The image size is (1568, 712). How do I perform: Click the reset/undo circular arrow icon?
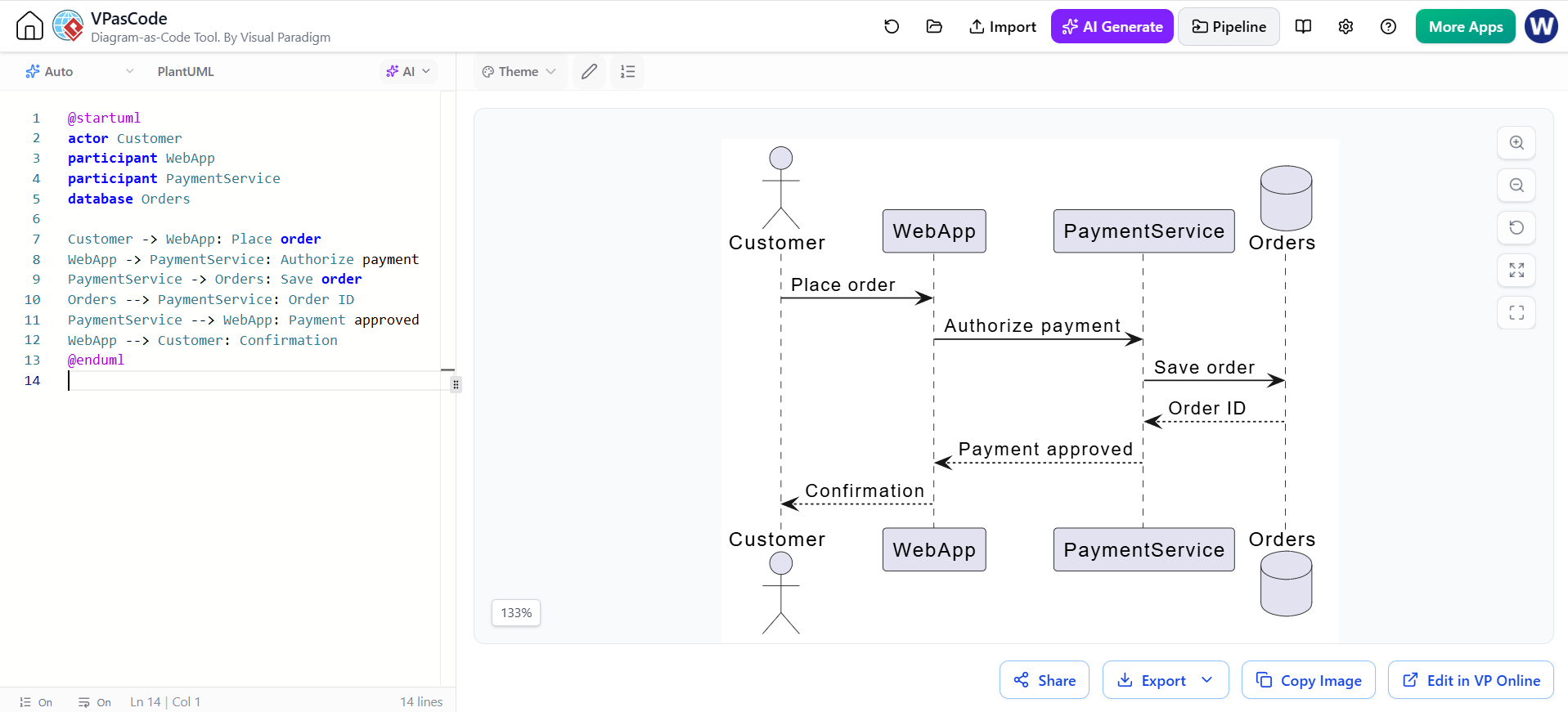coord(892,26)
